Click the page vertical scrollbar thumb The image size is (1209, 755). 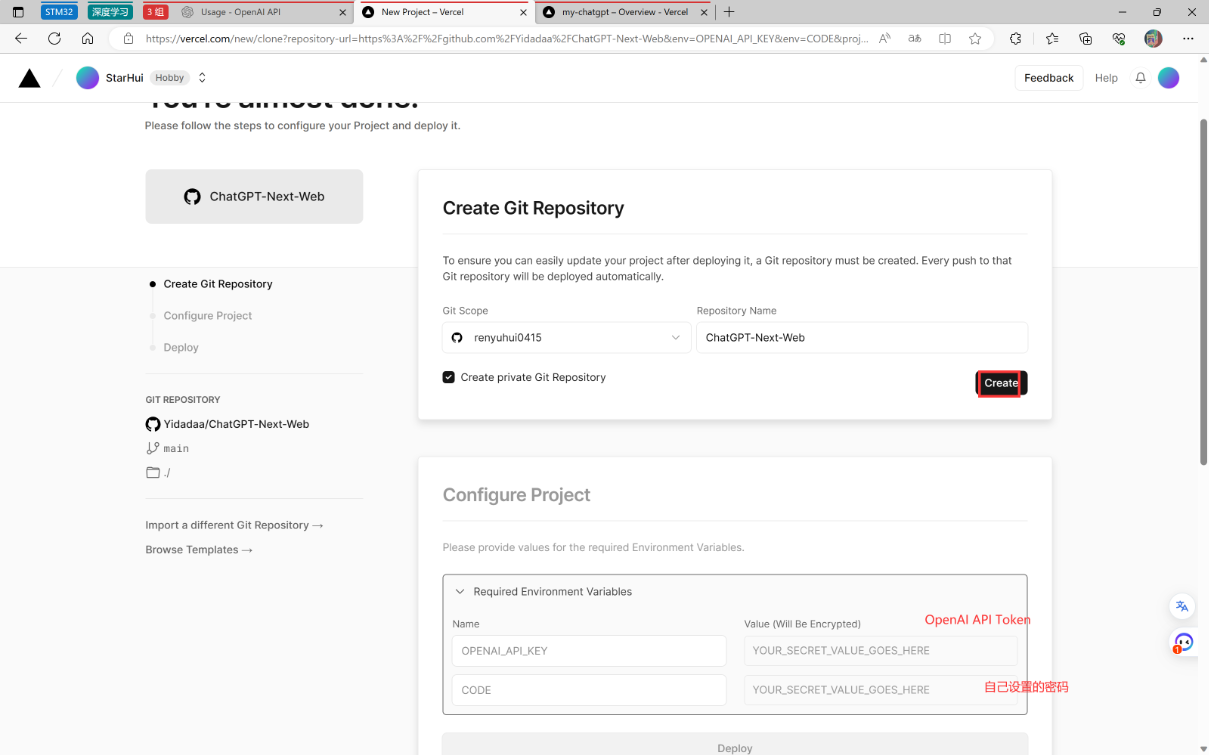(x=1203, y=292)
